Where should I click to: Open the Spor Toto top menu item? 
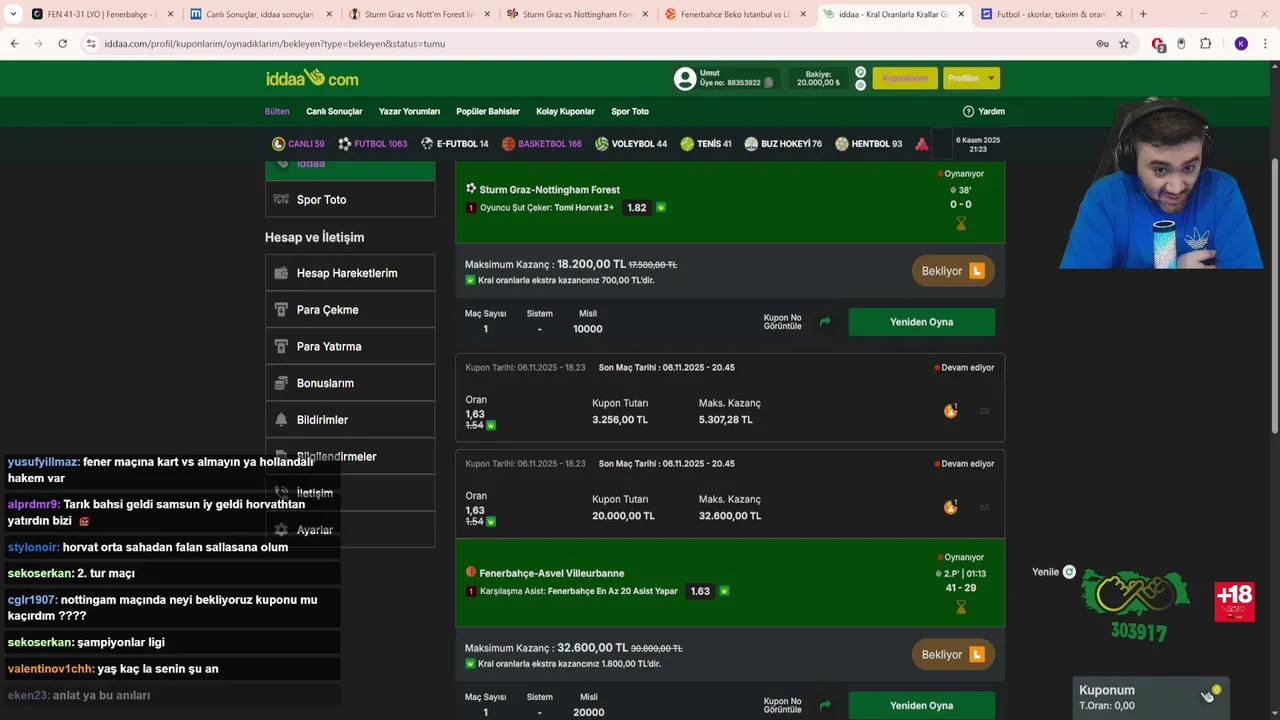coord(630,111)
